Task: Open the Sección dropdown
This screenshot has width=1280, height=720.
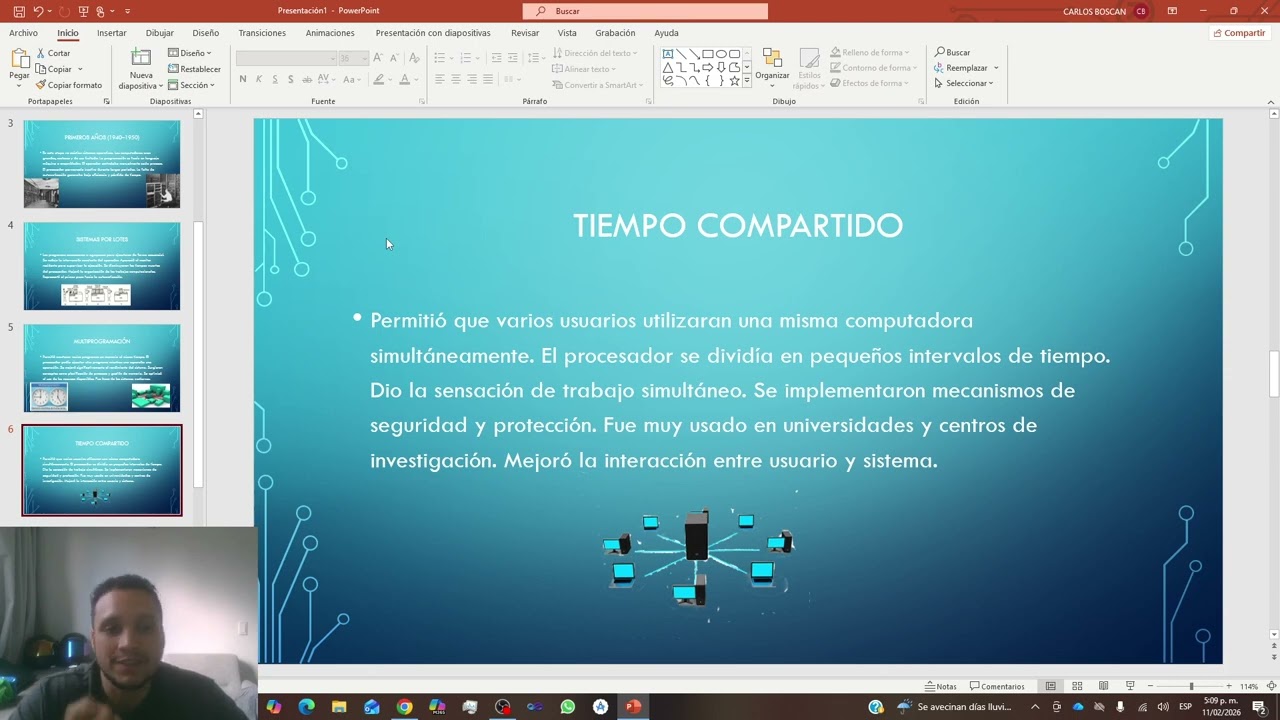Action: click(x=191, y=85)
